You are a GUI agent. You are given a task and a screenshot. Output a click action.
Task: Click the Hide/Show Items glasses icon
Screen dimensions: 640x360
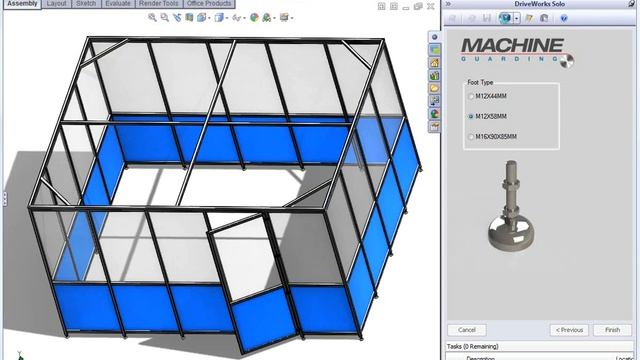coord(236,18)
